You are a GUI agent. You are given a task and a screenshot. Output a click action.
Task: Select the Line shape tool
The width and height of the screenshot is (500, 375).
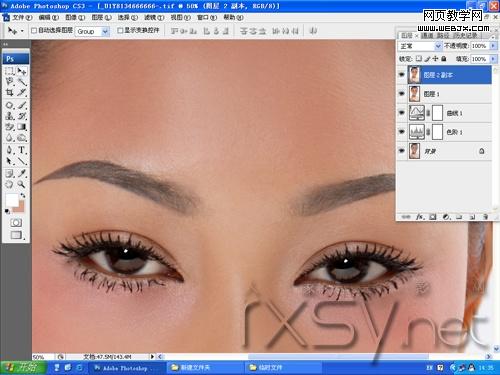click(22, 161)
